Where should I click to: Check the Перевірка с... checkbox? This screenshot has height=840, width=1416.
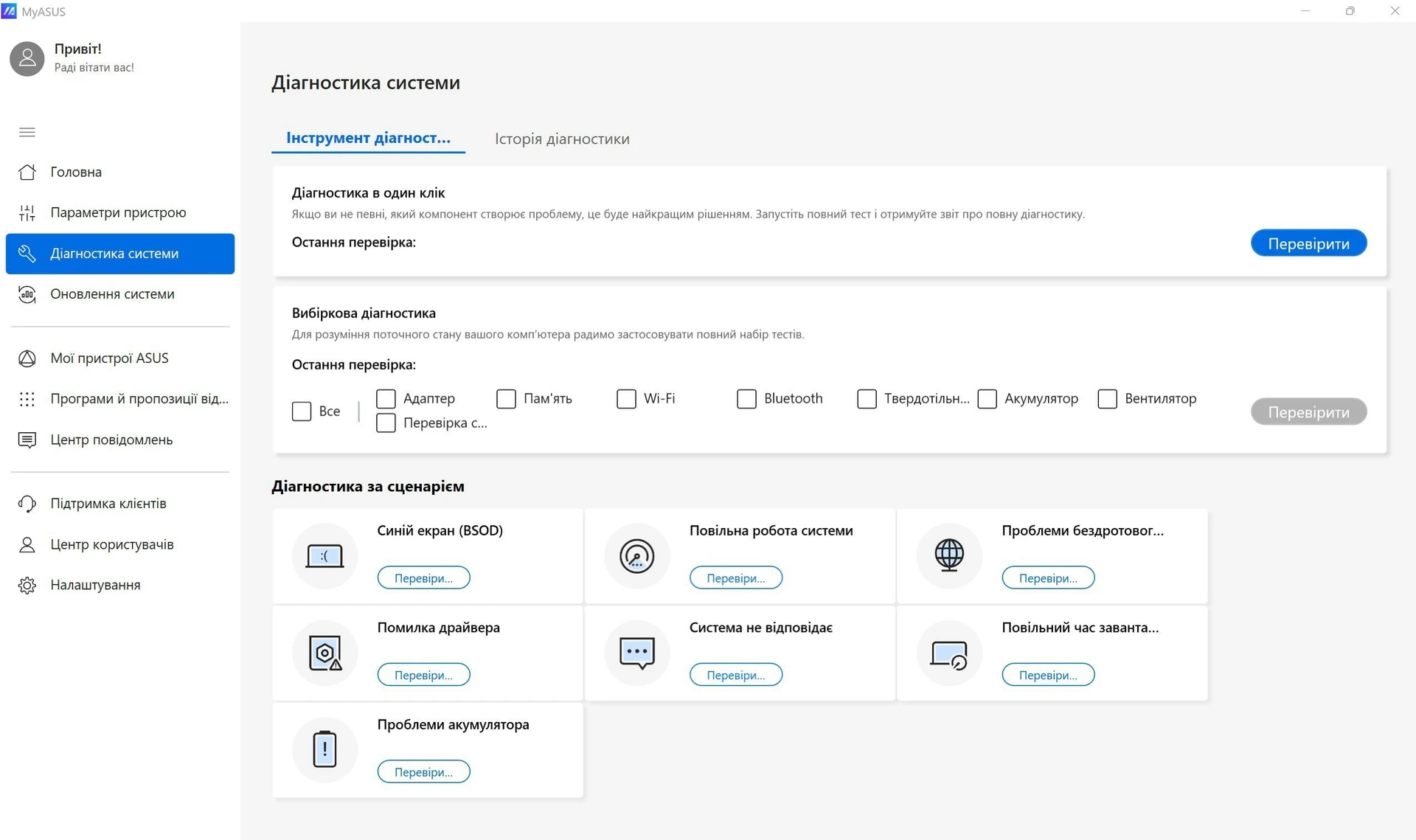pos(386,423)
